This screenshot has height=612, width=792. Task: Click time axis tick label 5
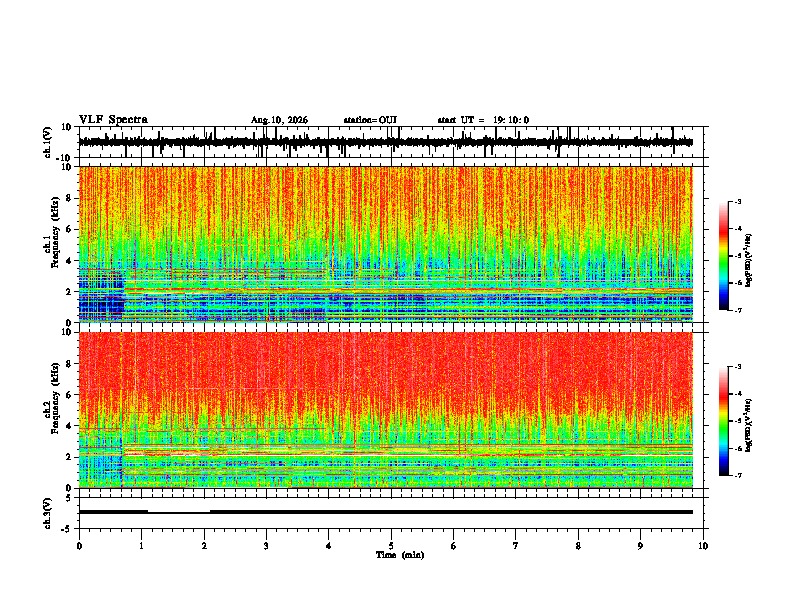click(x=391, y=546)
